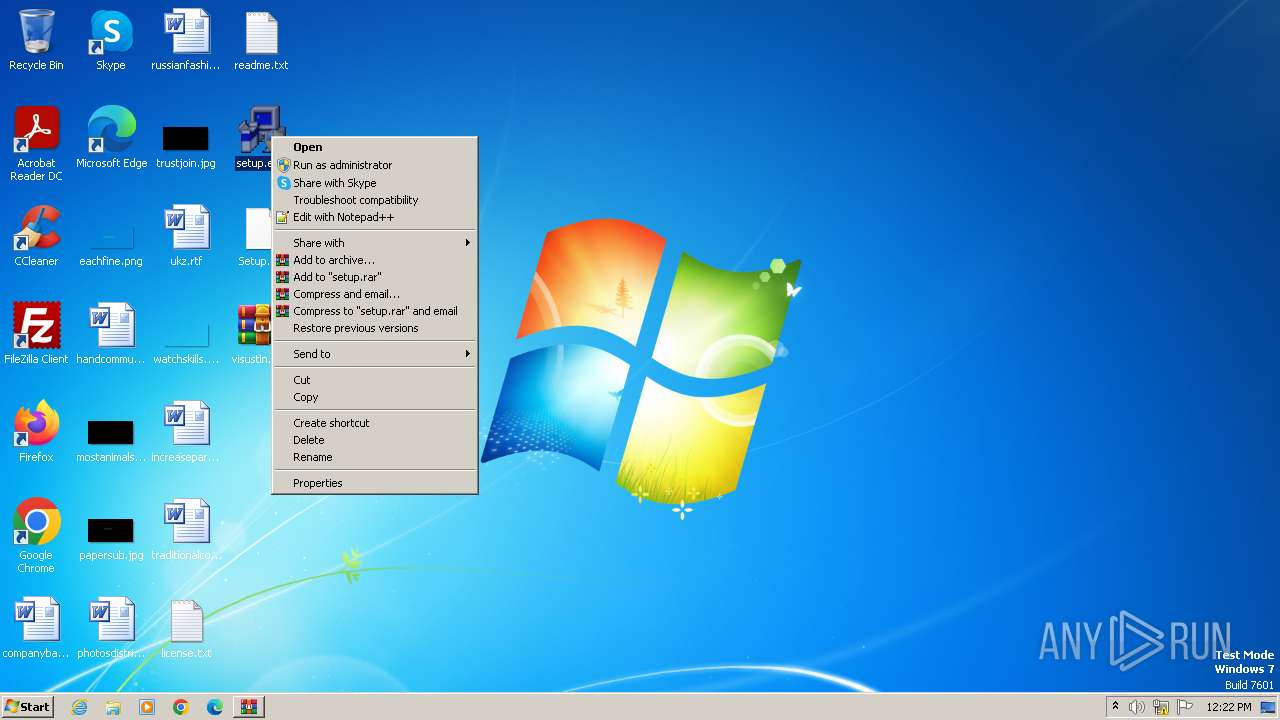Select Create shortcut menu entry
Screen dimensions: 1280x720
pyautogui.click(x=375, y=423)
